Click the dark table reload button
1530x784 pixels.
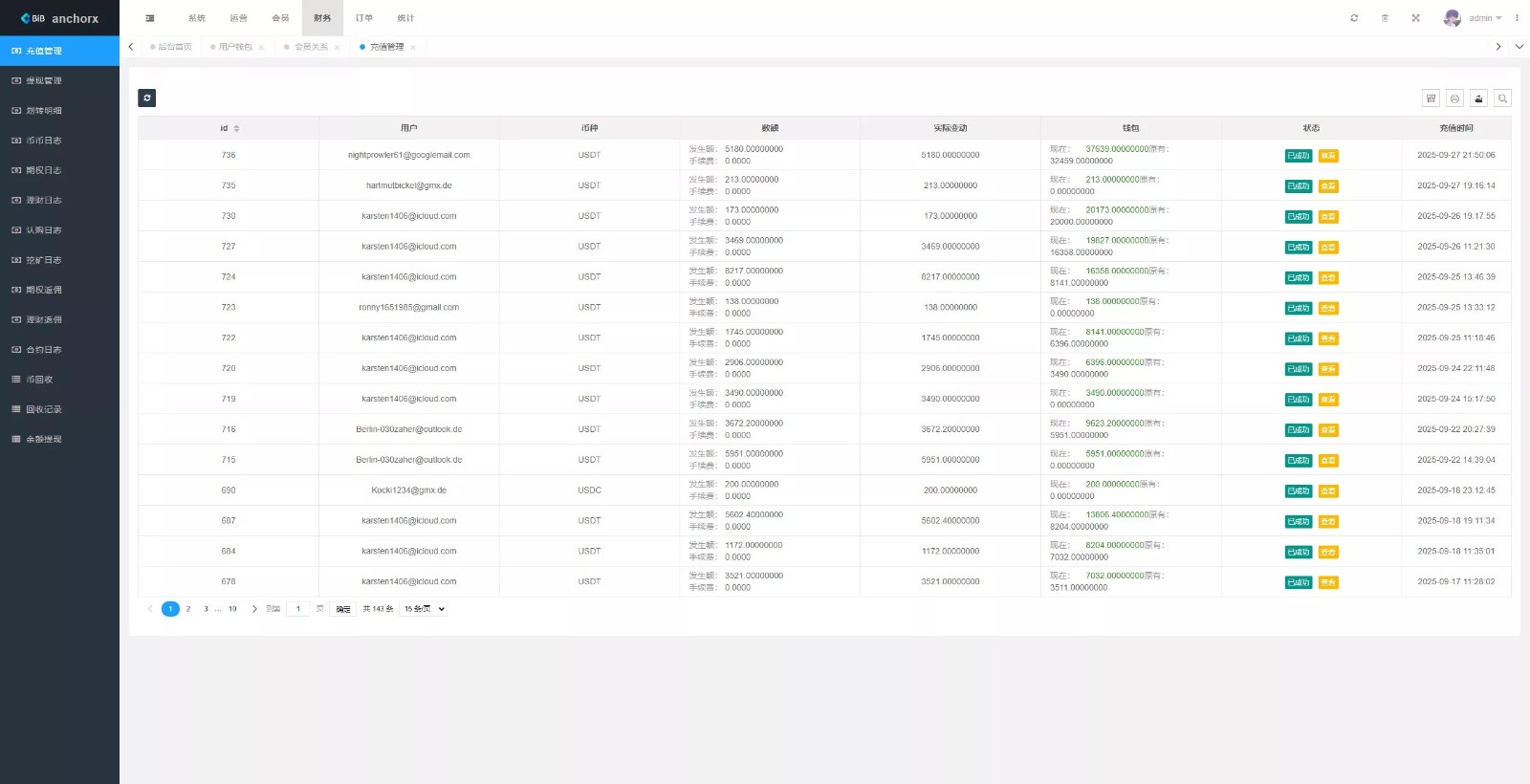click(x=146, y=98)
